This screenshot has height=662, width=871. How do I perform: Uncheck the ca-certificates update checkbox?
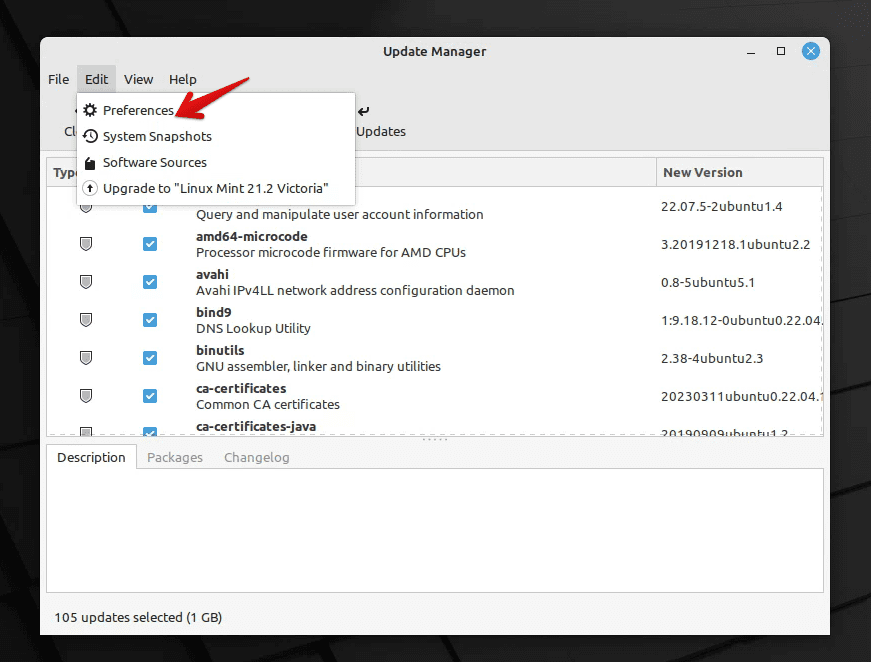click(150, 395)
